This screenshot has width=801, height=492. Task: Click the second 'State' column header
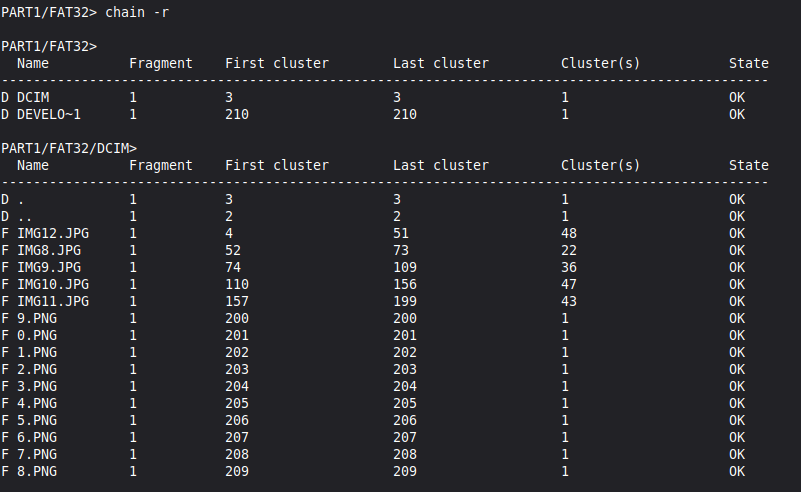point(748,165)
